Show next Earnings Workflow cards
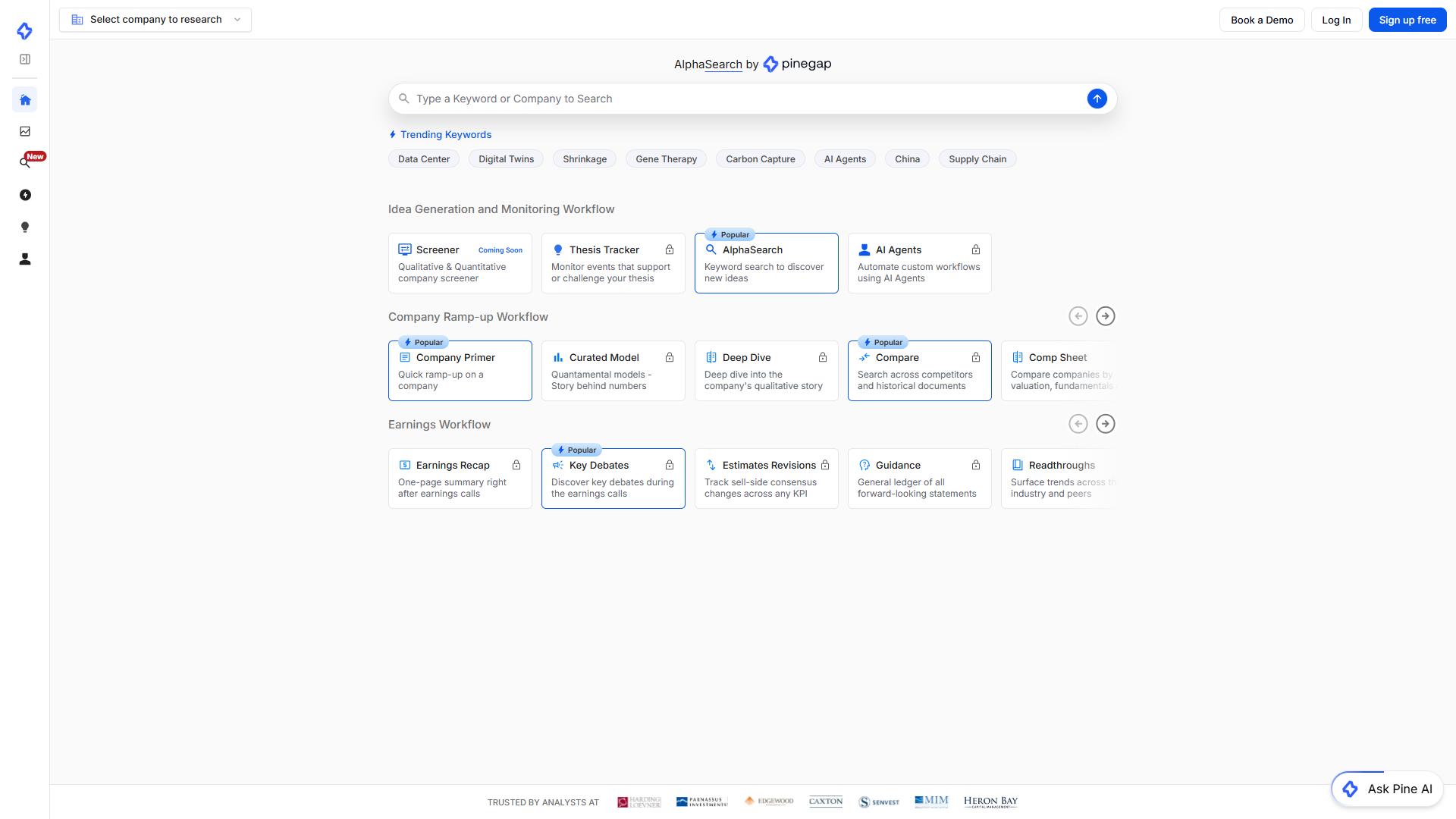The height and width of the screenshot is (819, 1456). pyautogui.click(x=1106, y=424)
